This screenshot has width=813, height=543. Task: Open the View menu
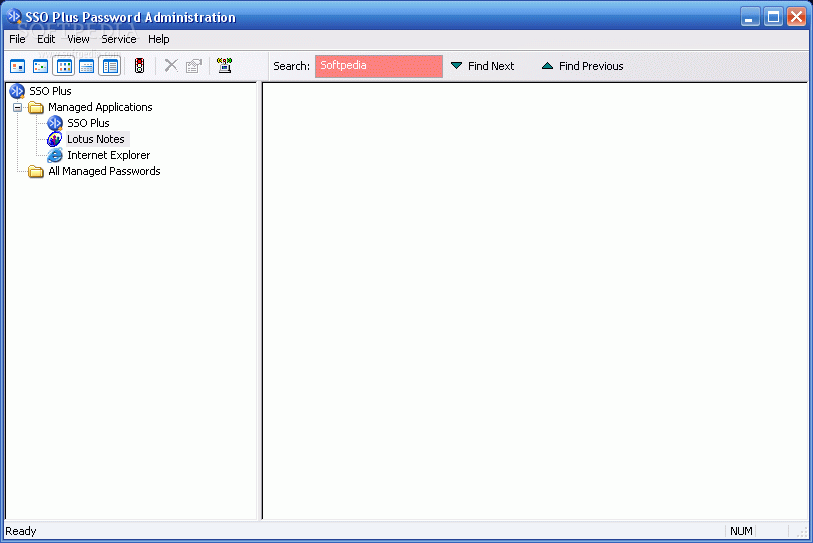(78, 39)
